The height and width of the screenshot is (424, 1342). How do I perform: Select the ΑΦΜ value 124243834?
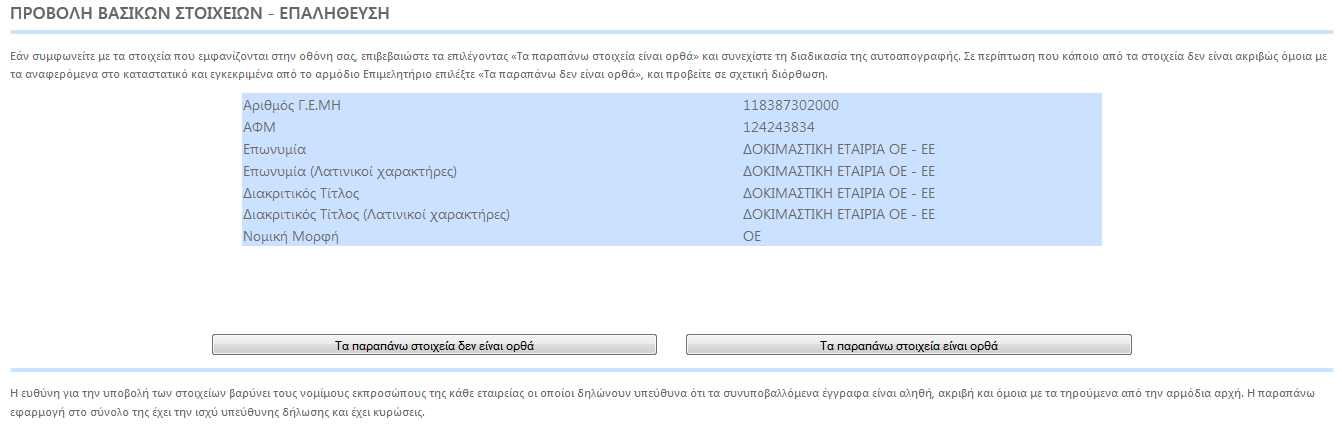click(779, 127)
